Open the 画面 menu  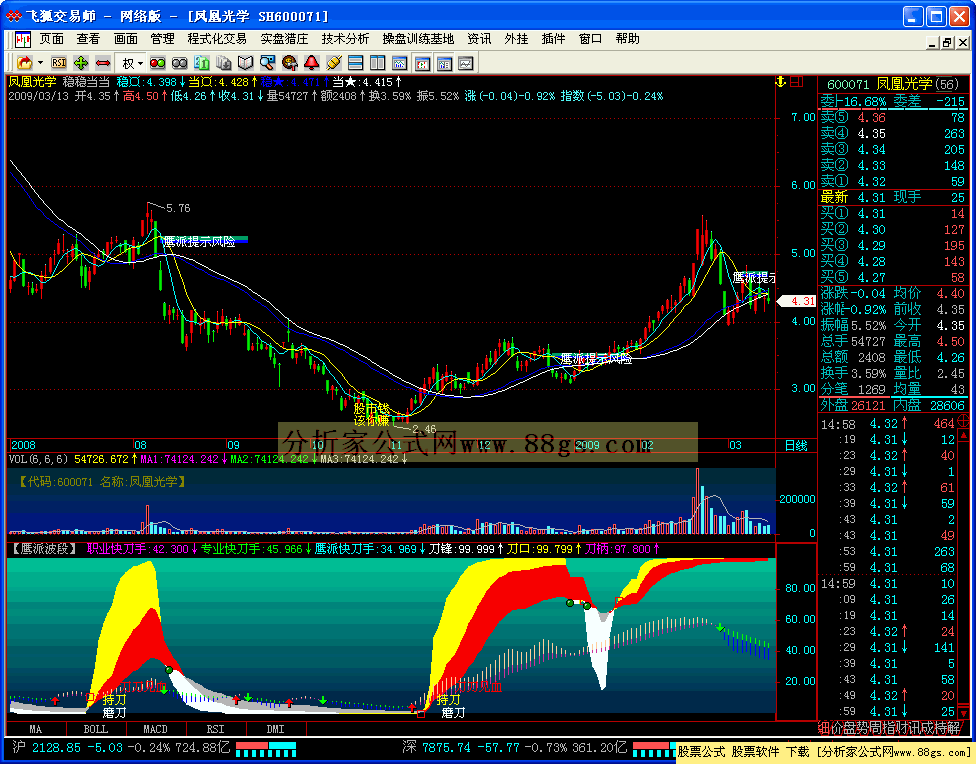[x=125, y=39]
